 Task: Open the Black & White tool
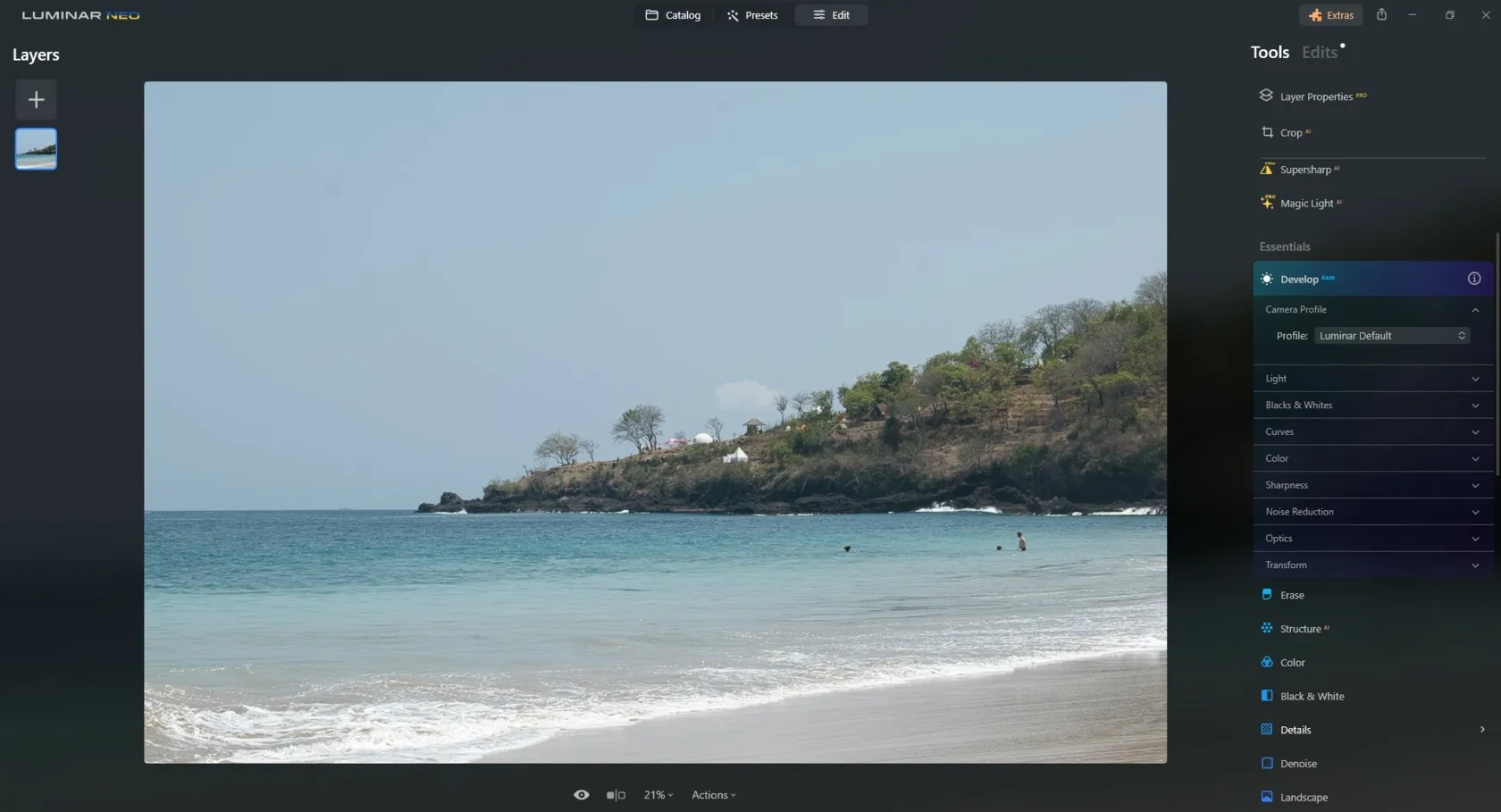pyautogui.click(x=1311, y=696)
